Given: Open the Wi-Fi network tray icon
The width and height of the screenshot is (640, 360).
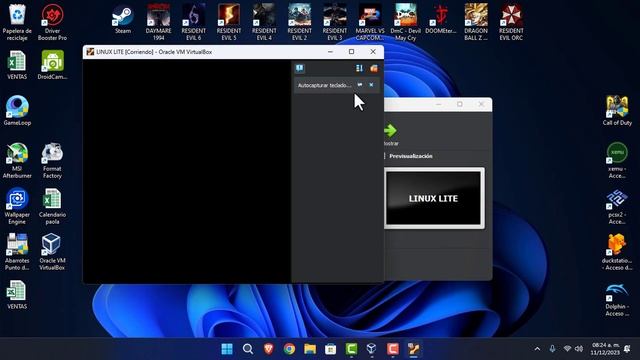Looking at the screenshot, I should pyautogui.click(x=567, y=349).
